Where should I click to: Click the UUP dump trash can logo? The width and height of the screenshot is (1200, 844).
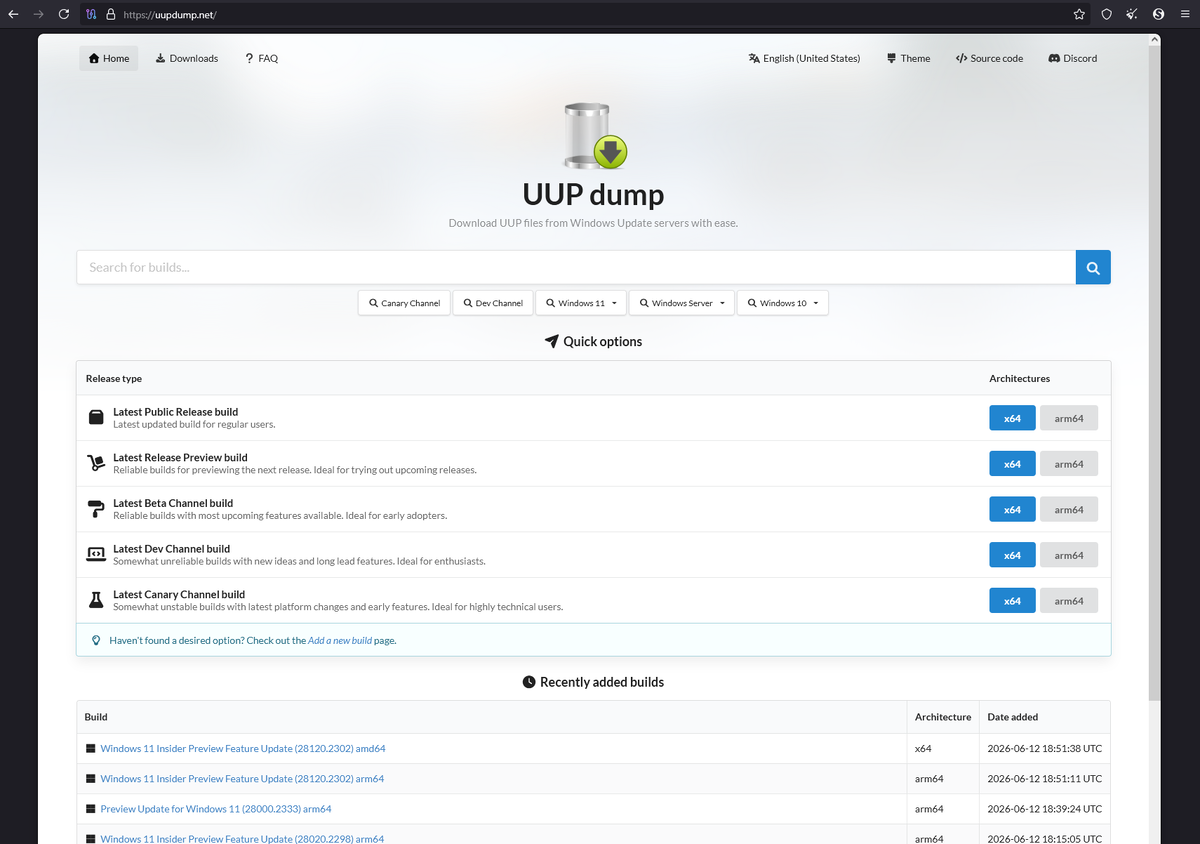(594, 135)
